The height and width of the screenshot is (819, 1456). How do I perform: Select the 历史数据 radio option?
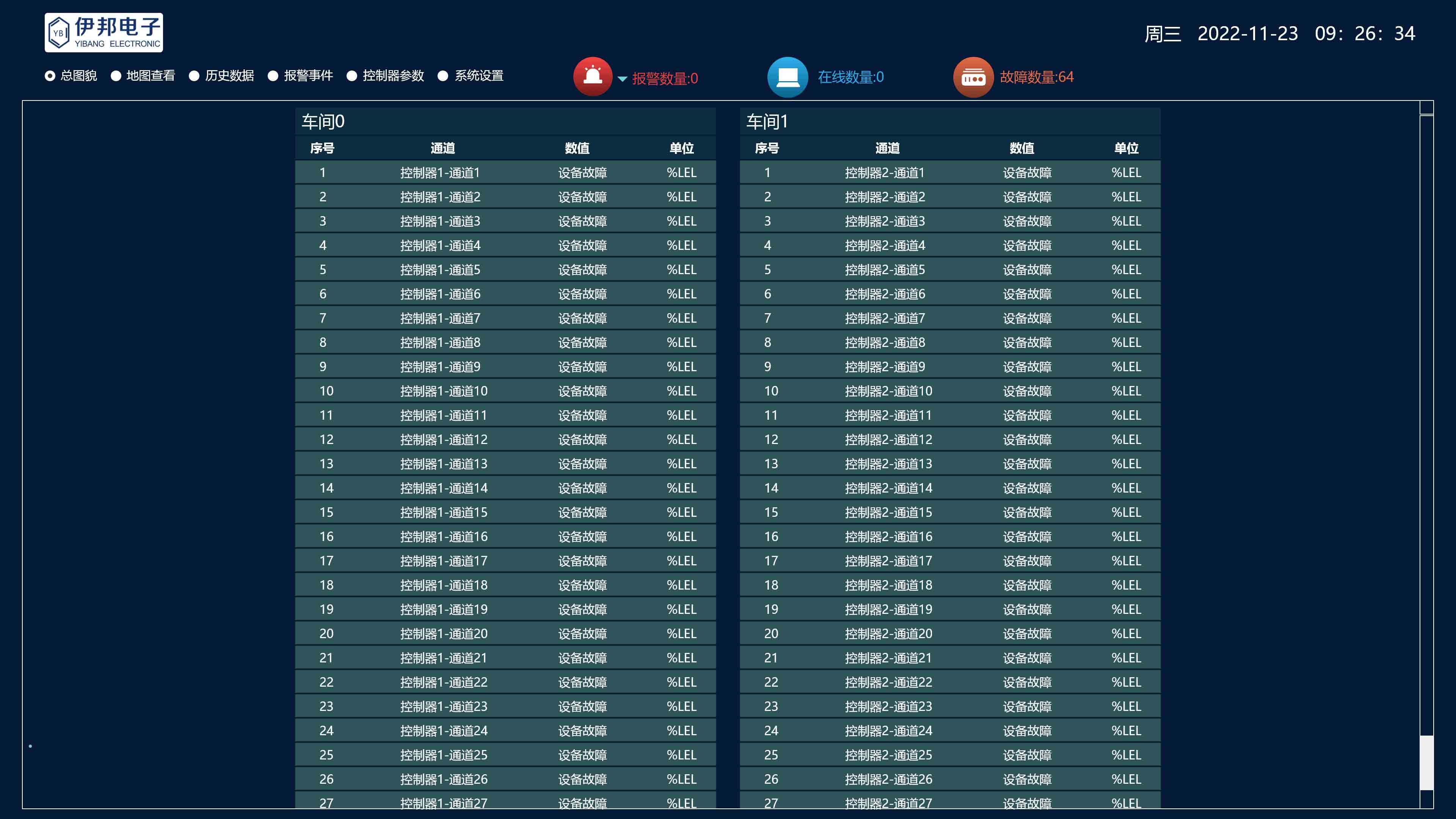pos(195,76)
